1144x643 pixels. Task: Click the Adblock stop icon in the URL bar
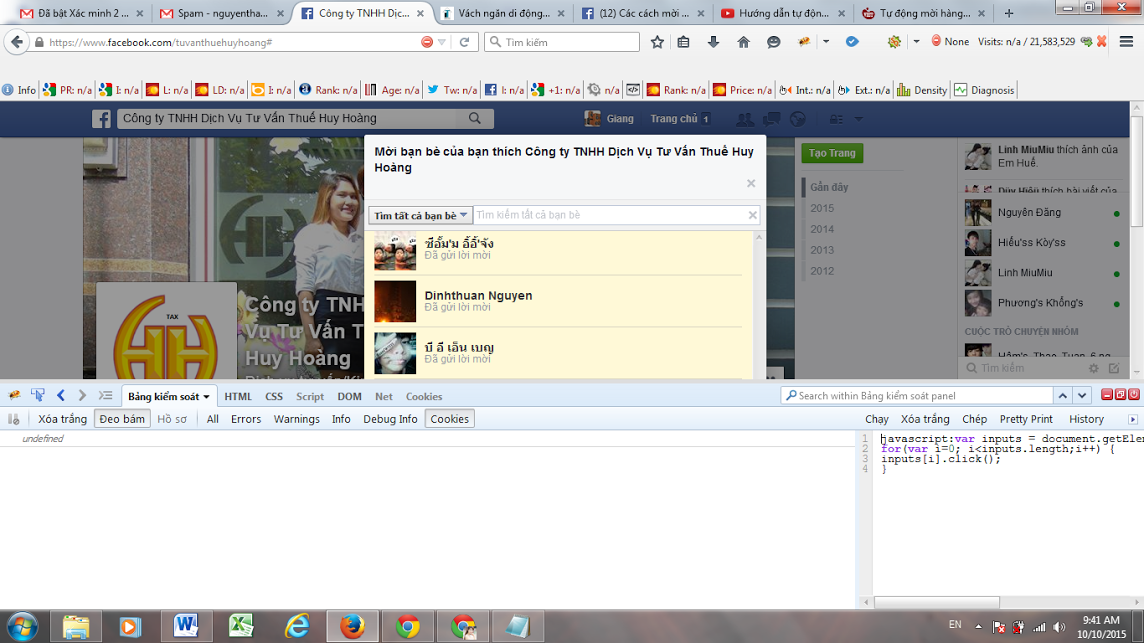click(427, 42)
